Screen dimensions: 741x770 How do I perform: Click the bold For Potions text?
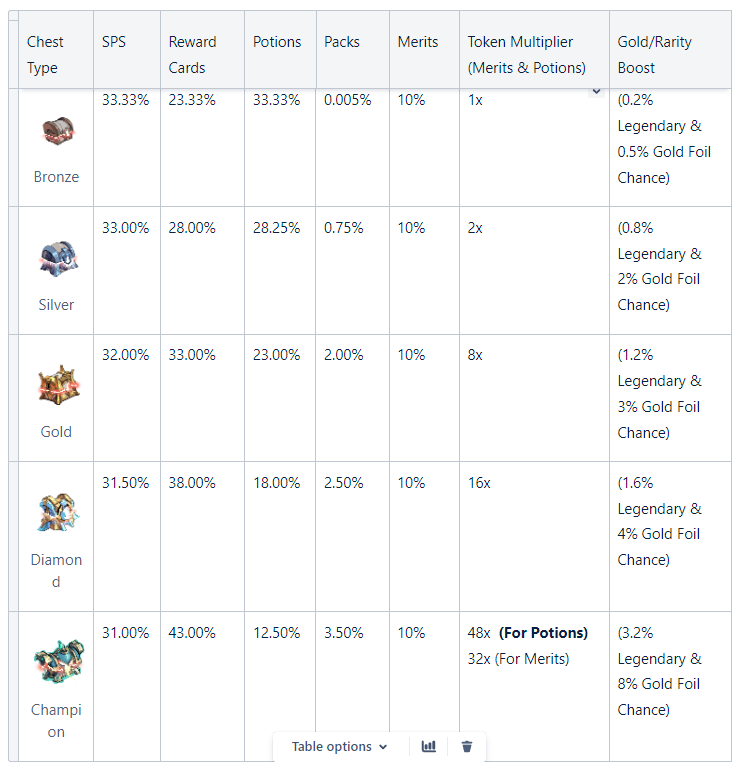pyautogui.click(x=543, y=632)
